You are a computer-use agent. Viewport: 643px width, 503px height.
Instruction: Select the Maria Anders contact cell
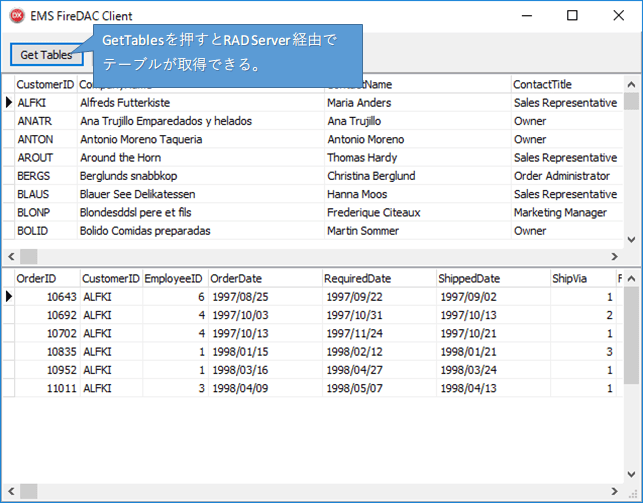pyautogui.click(x=417, y=102)
